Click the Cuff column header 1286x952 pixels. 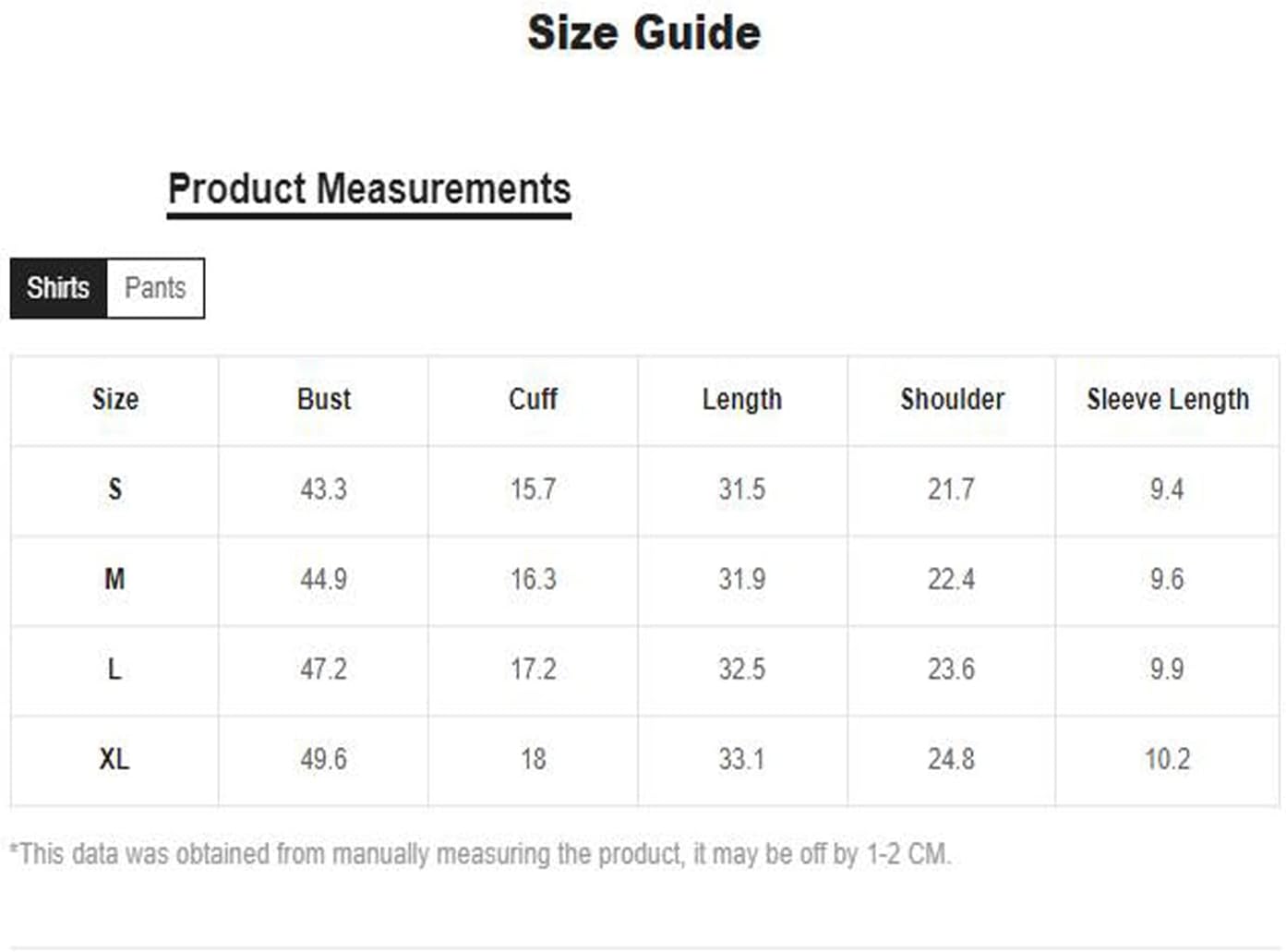tap(533, 399)
